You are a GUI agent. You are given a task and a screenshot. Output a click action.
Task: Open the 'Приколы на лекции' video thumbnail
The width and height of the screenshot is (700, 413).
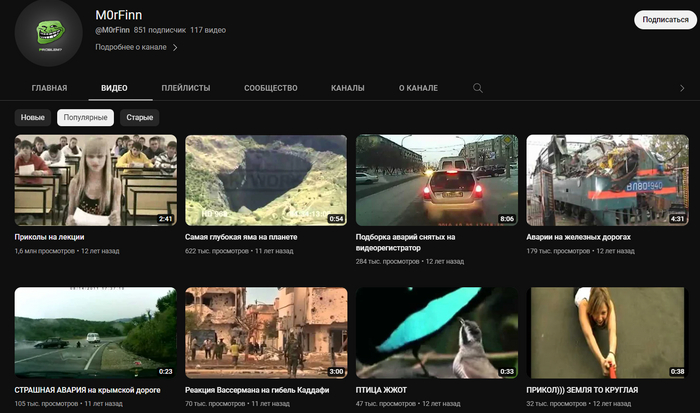point(96,180)
